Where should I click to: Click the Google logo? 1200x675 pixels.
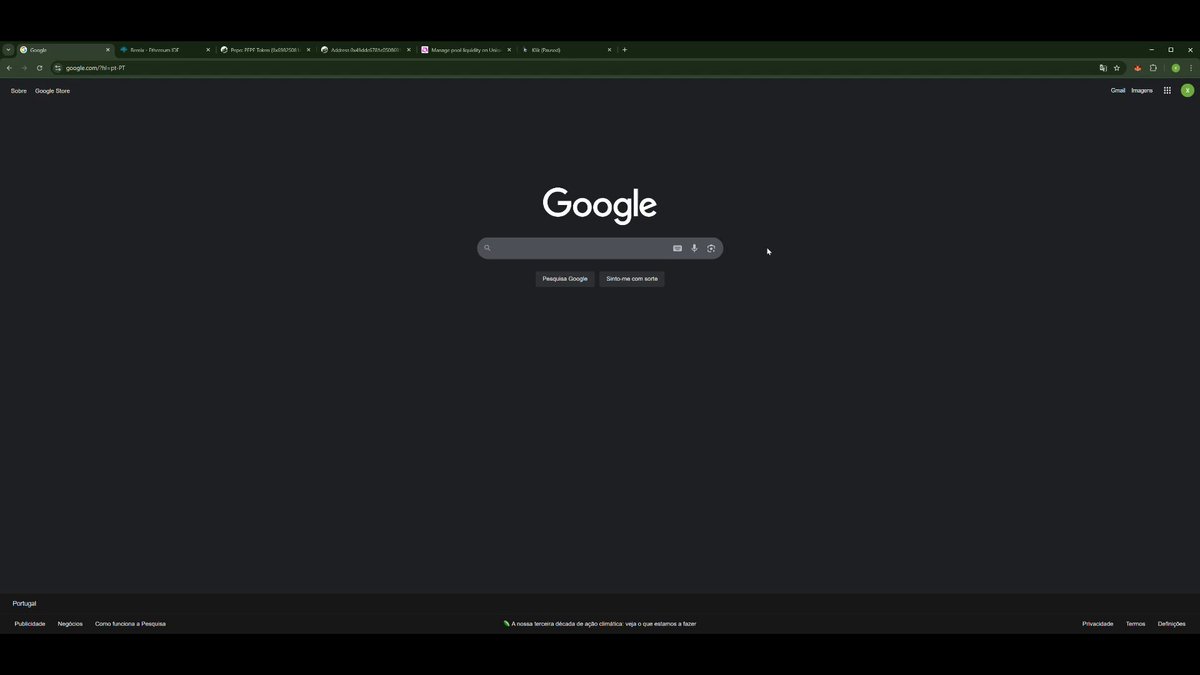point(600,205)
